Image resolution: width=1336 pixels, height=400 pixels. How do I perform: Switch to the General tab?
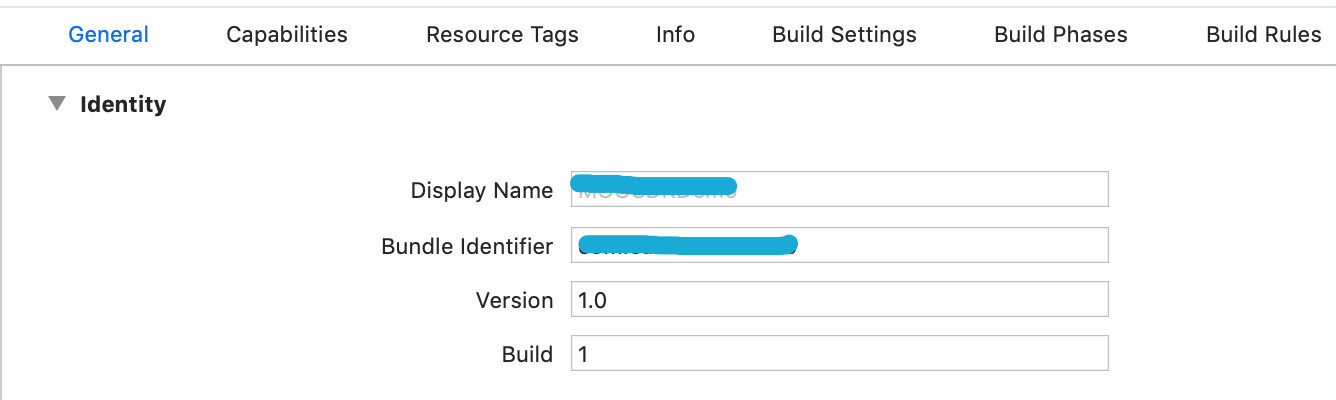pyautogui.click(x=108, y=34)
